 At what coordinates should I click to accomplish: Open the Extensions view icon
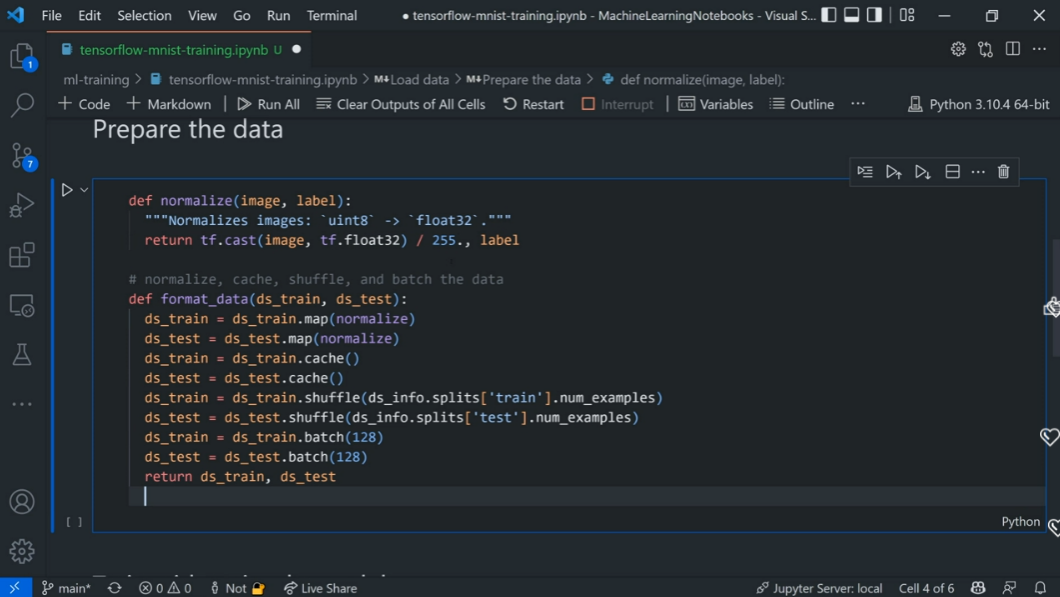click(22, 255)
